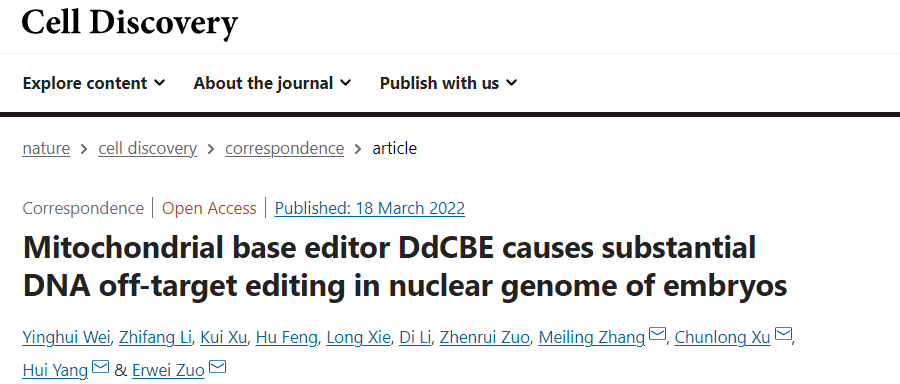Open author Yinghui Wei's profile
This screenshot has height=384, width=900.
[x=66, y=338]
